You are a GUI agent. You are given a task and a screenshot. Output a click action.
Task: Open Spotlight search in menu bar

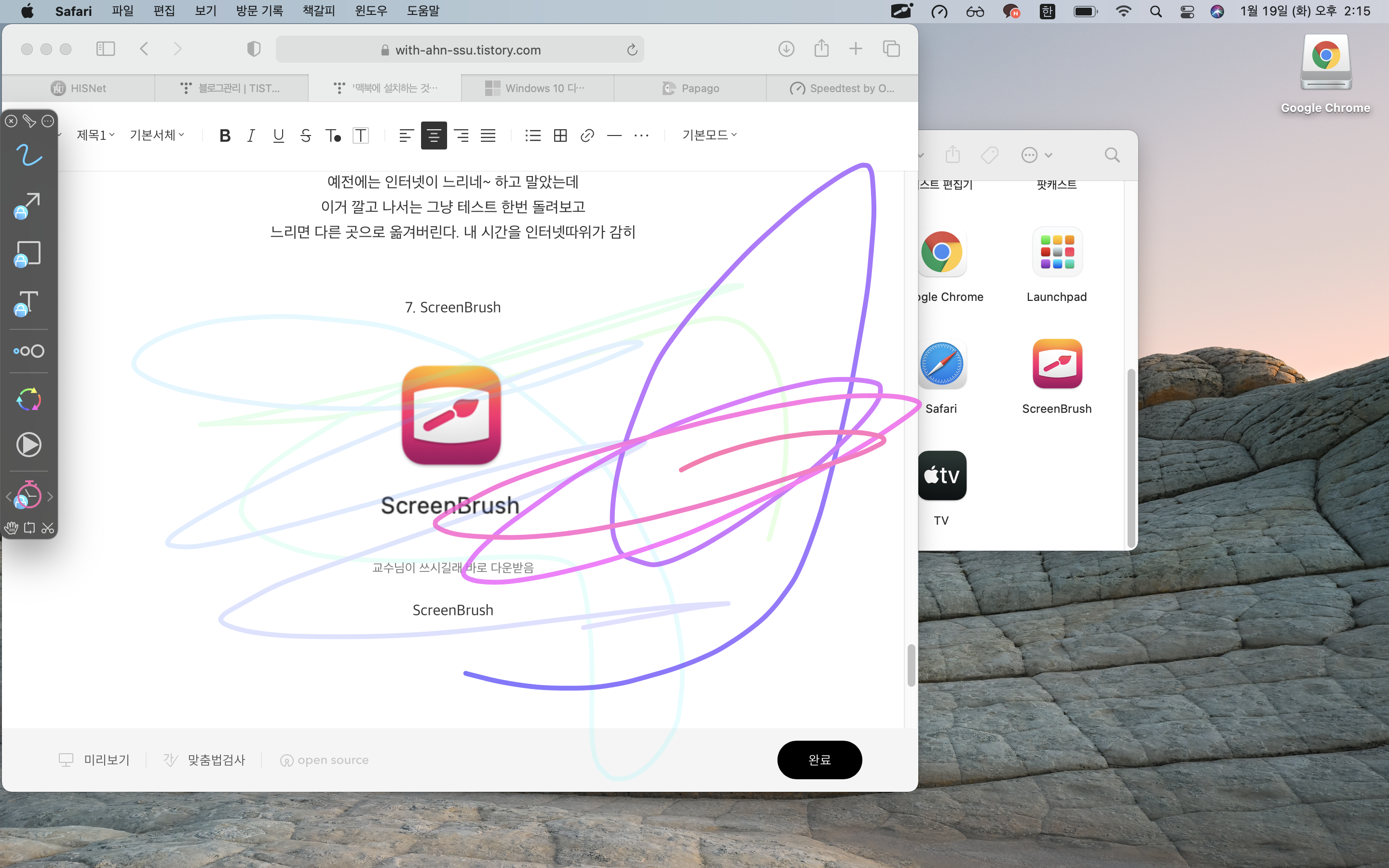click(x=1156, y=11)
